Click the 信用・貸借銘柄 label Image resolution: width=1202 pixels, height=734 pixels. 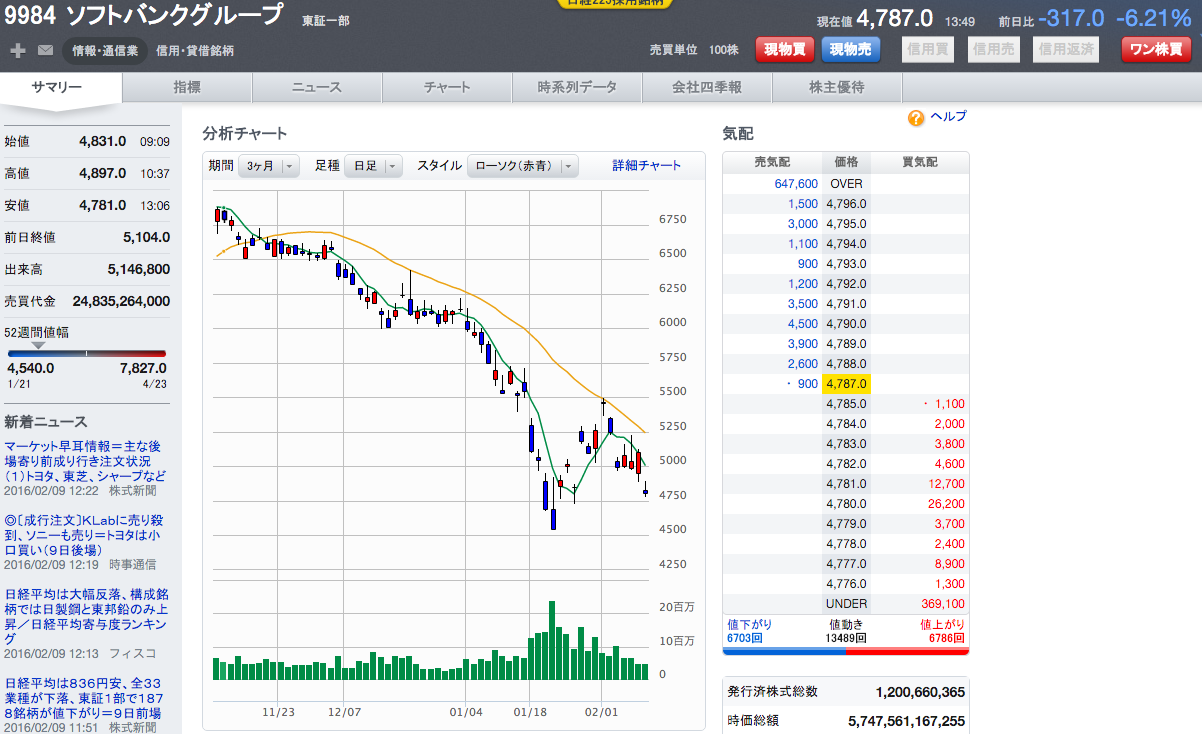195,50
